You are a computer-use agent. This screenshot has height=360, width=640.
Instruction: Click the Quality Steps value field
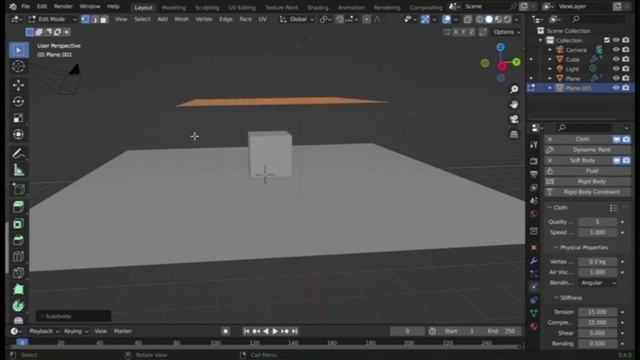[598, 222]
